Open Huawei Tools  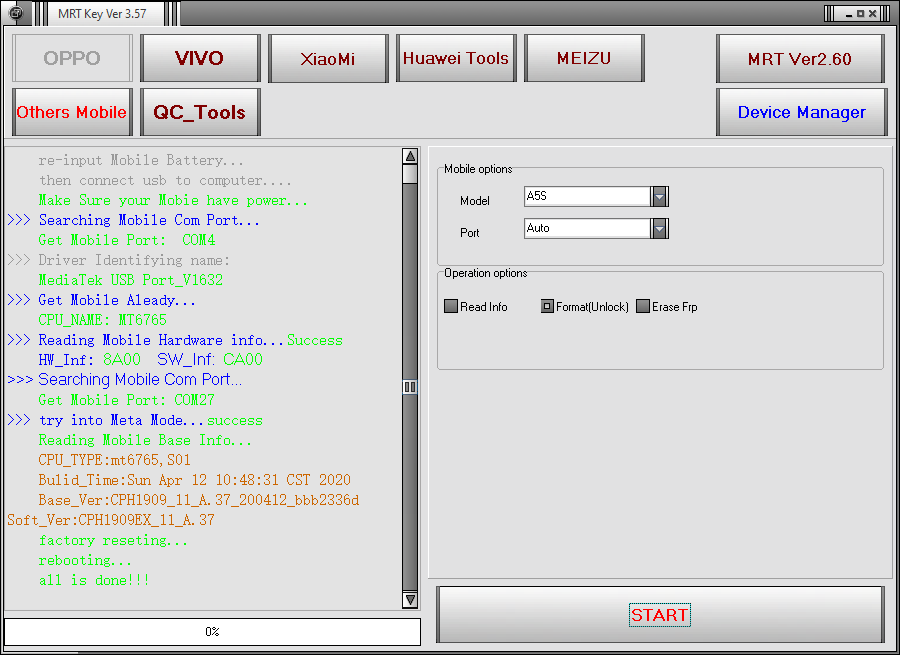456,58
